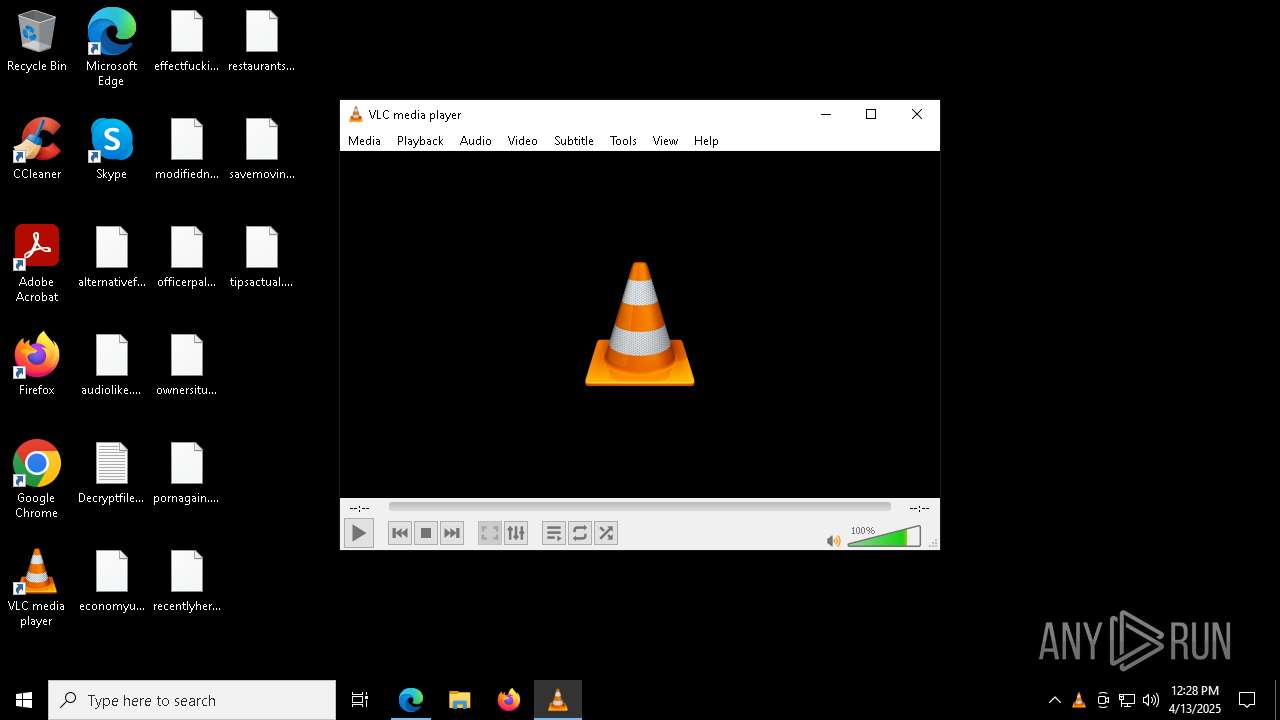Open Firefox from the taskbar
Viewport: 1280px width, 720px height.
(509, 700)
